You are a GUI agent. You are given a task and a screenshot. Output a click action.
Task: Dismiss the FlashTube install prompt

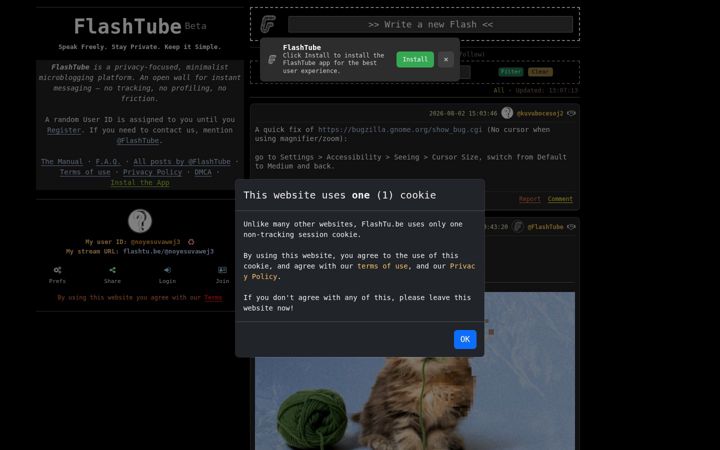point(445,59)
